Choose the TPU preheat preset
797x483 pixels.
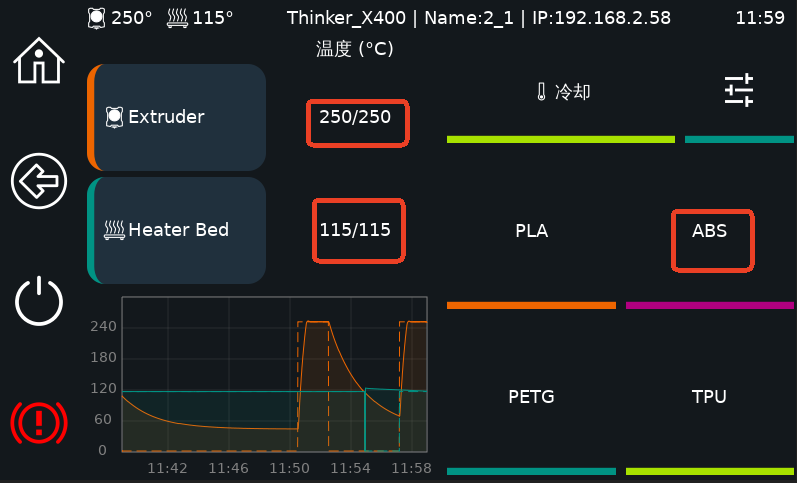coord(709,397)
